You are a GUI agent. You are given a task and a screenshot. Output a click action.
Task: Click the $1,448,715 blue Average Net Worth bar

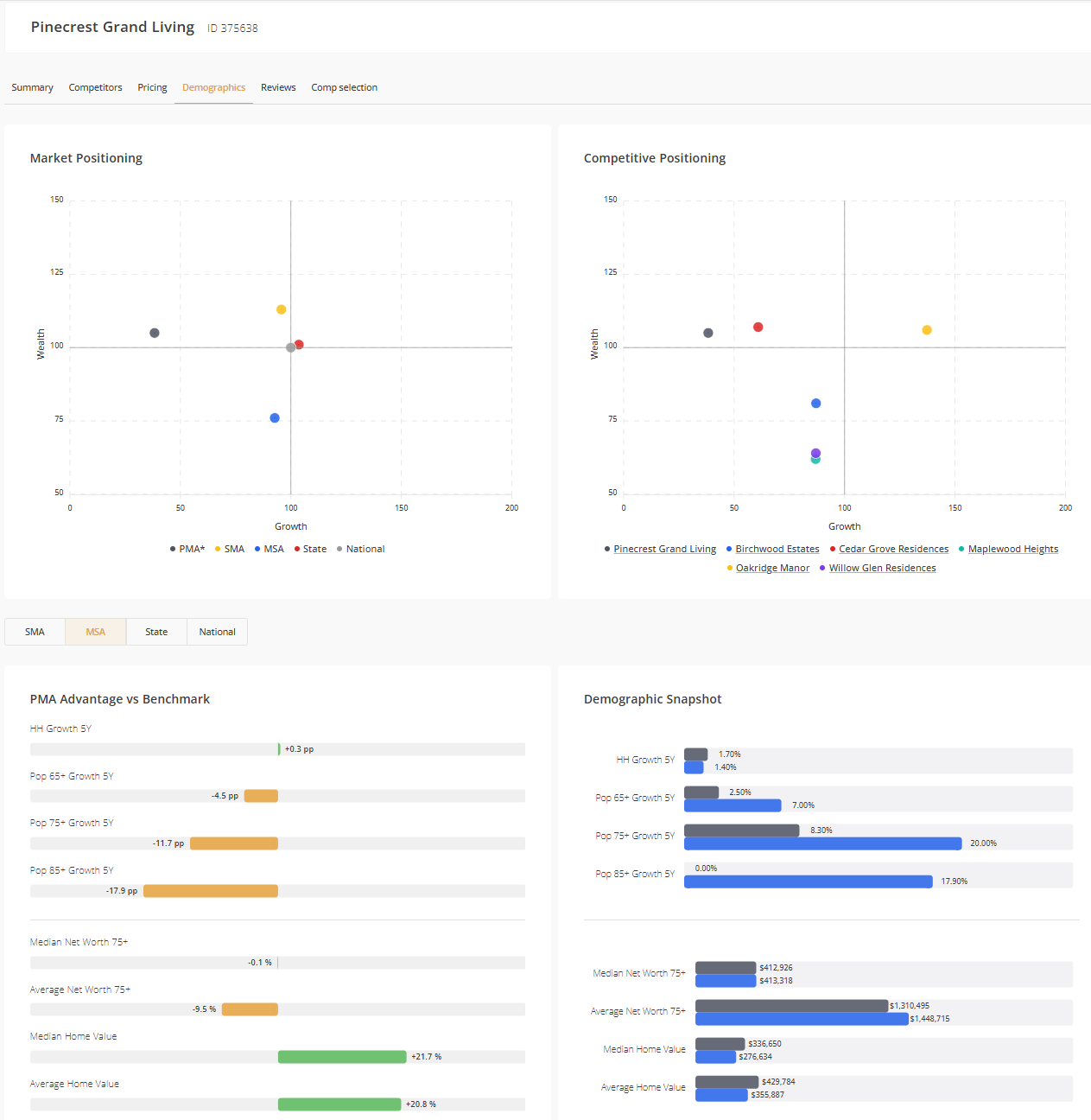pyautogui.click(x=802, y=1019)
